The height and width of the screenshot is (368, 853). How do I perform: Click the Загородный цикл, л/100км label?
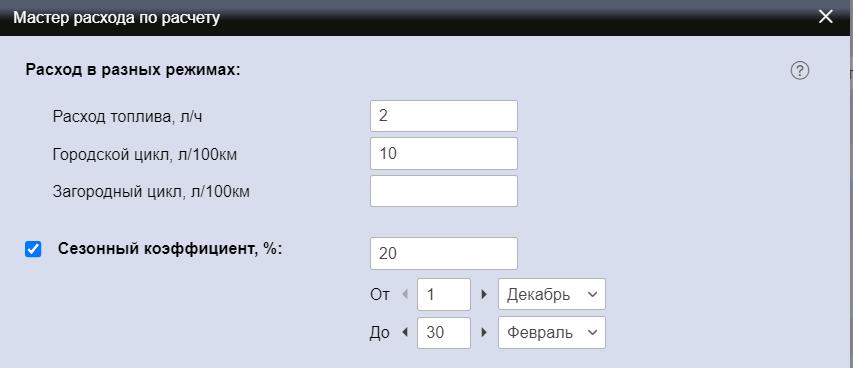coord(151,192)
